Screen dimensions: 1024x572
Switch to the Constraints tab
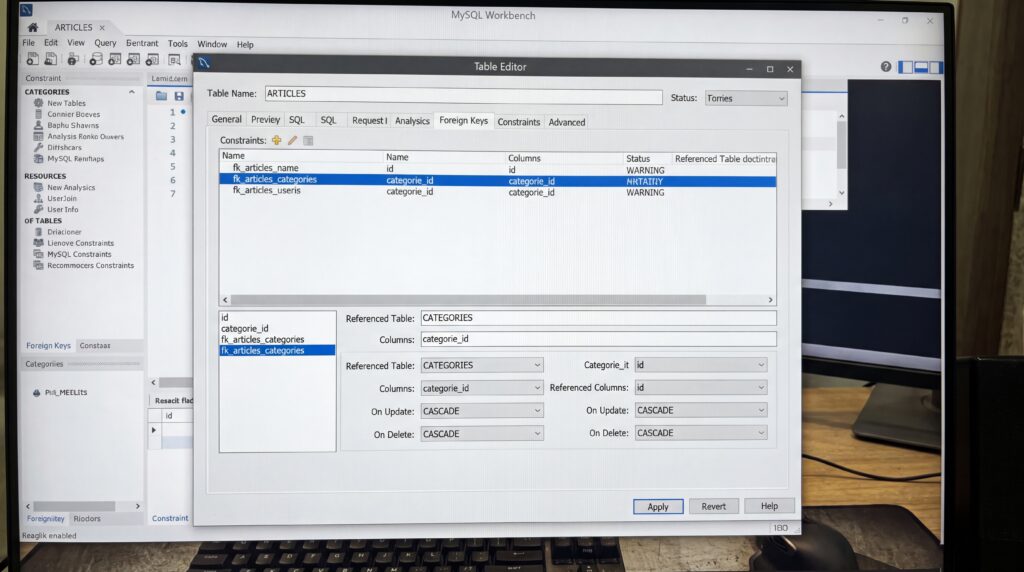pos(519,121)
